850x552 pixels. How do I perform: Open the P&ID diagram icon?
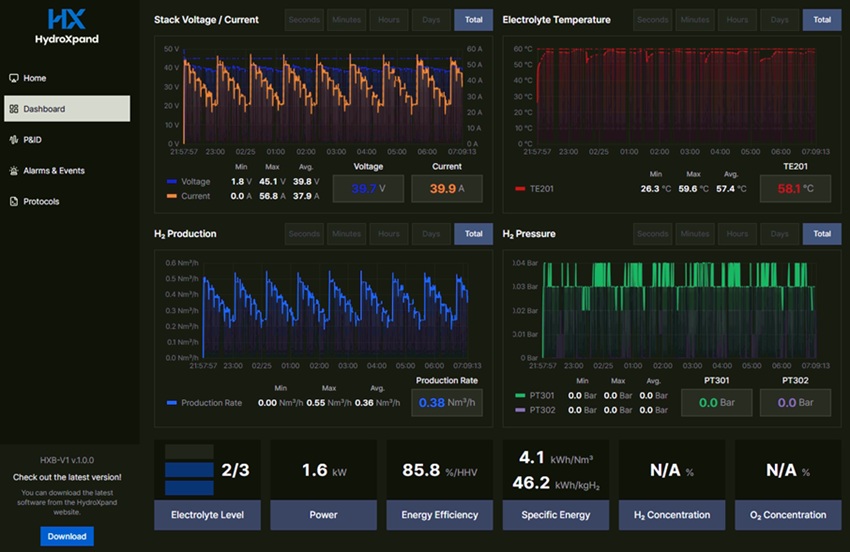click(13, 140)
